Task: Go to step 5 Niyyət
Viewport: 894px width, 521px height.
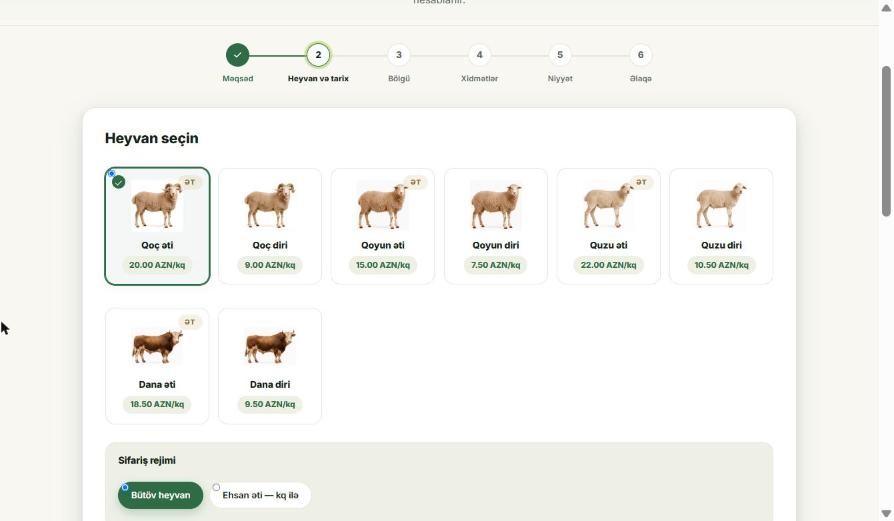Action: pyautogui.click(x=560, y=55)
